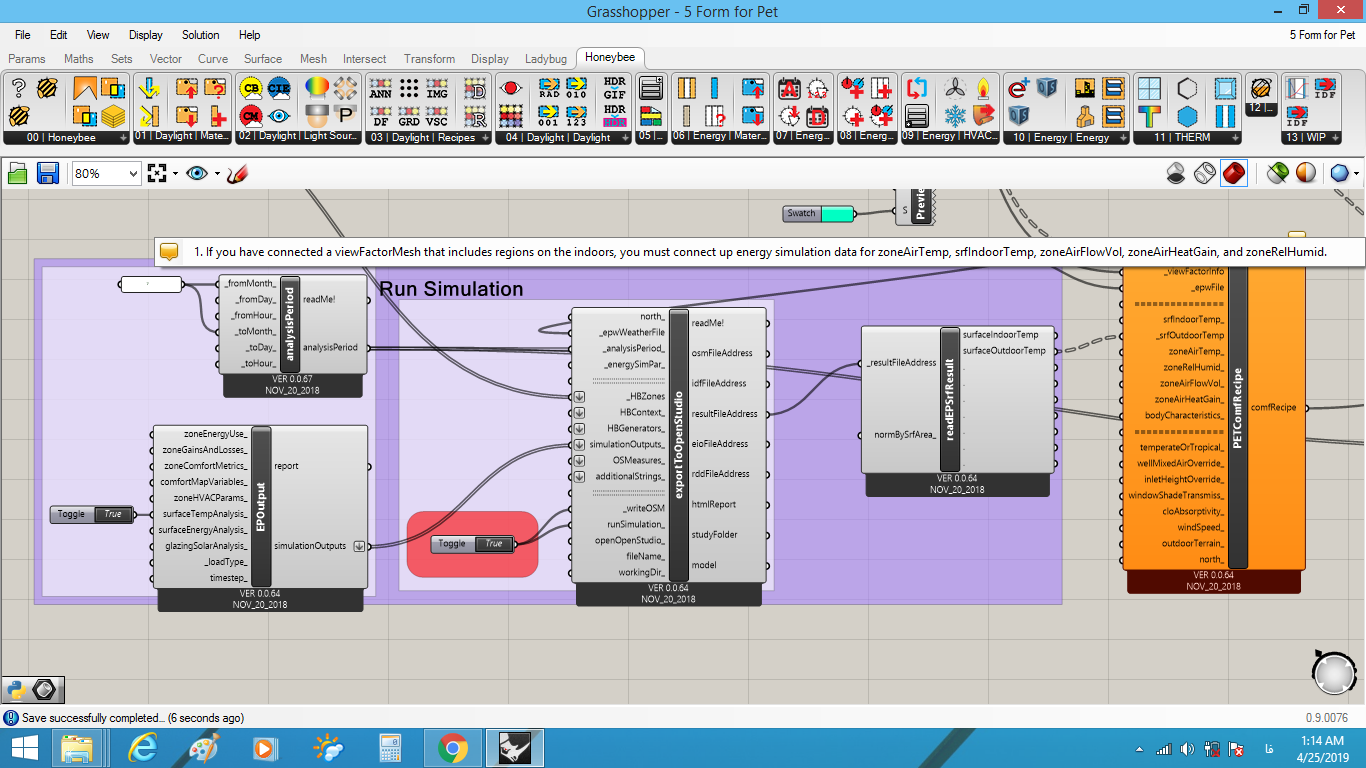The height and width of the screenshot is (768, 1366).
Task: Select the red shaded preview mode icon
Action: (1234, 173)
